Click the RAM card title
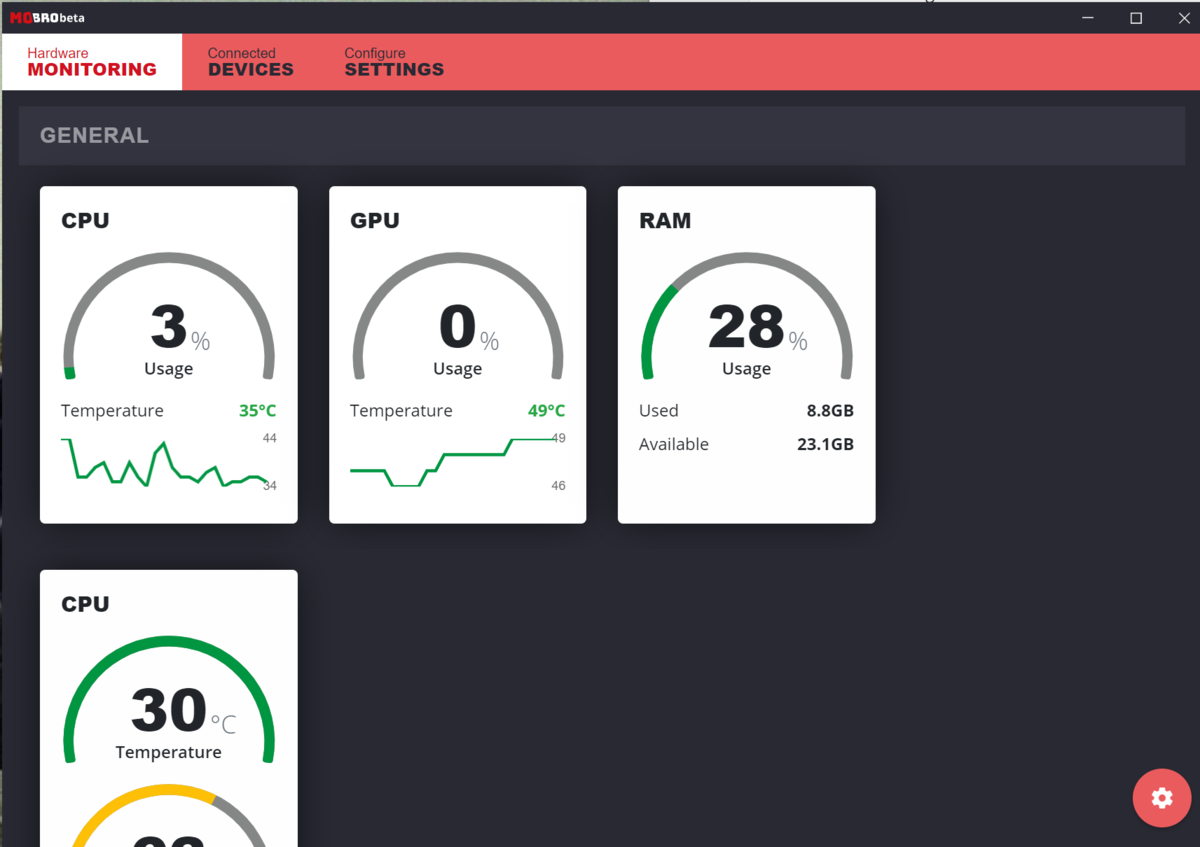Screen dimensions: 1200x847 click(x=665, y=221)
